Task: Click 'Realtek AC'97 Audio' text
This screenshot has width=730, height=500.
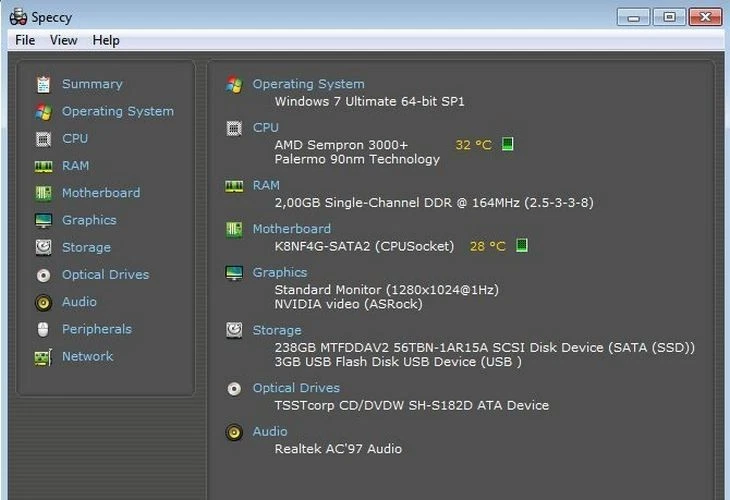Action: (x=338, y=449)
